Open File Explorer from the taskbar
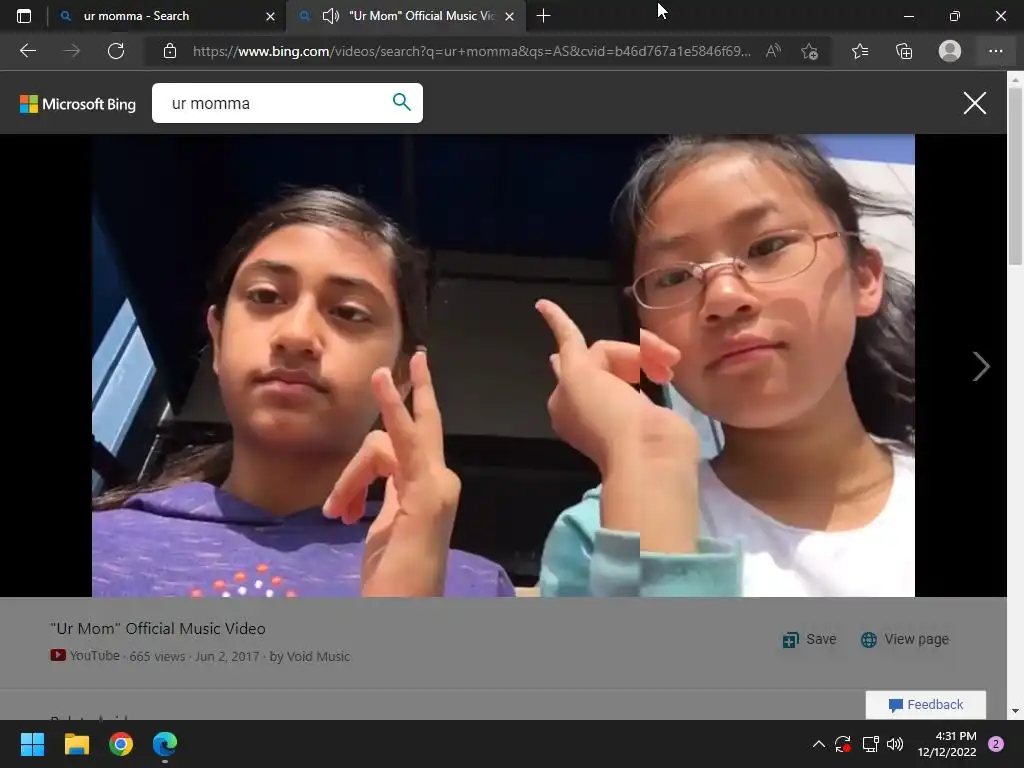Image resolution: width=1024 pixels, height=768 pixels. [76, 744]
